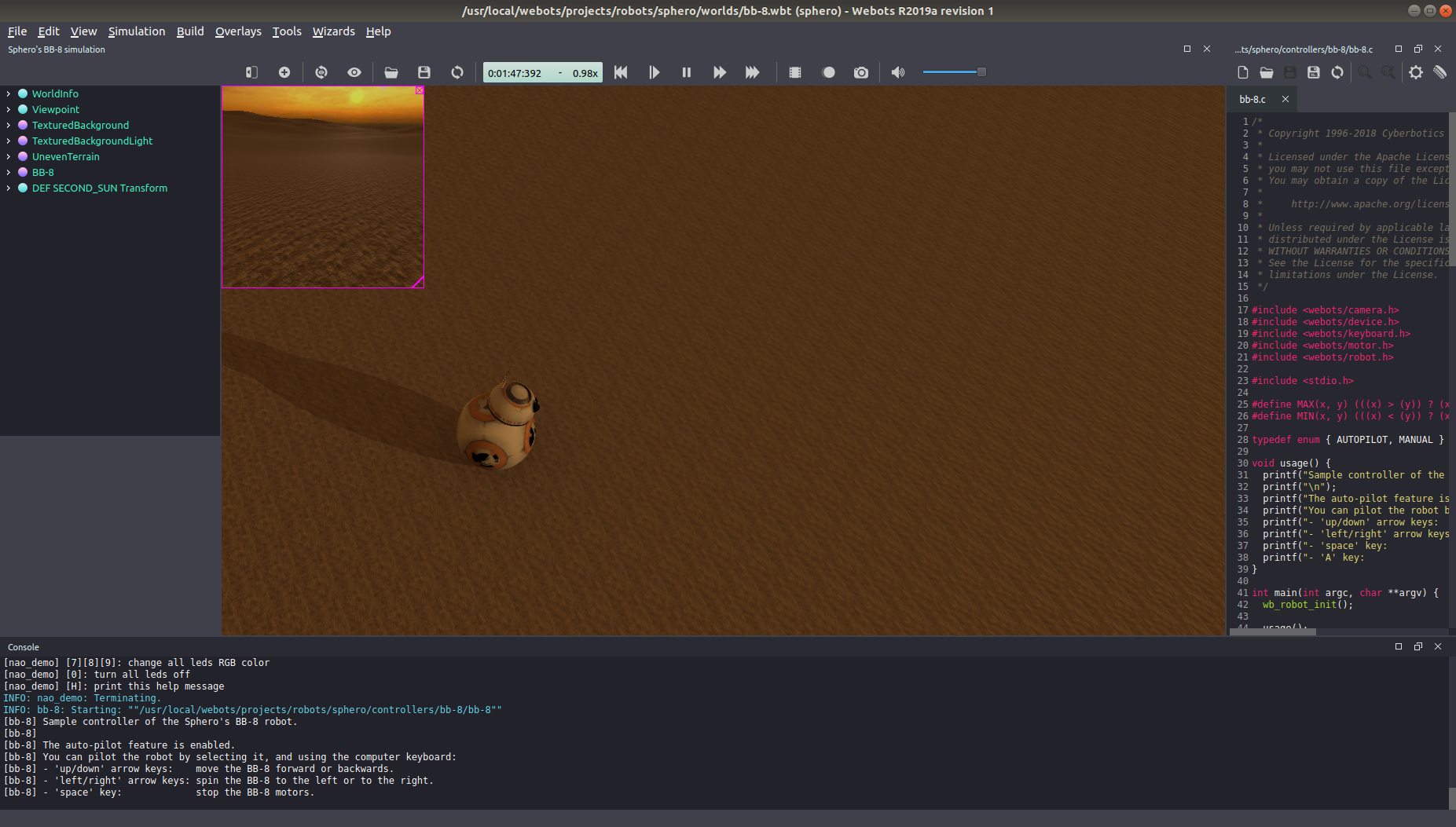Clean build with the brush icon

pos(1439,72)
